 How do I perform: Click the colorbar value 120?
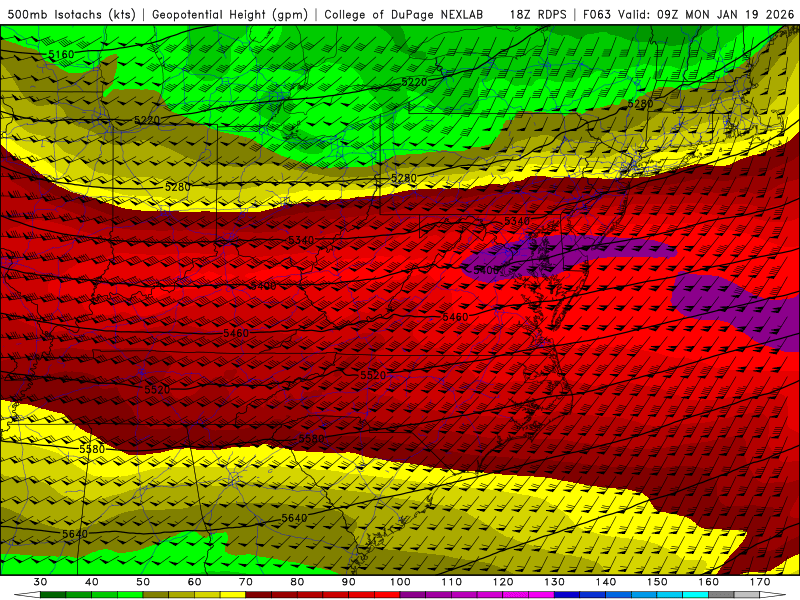(x=503, y=582)
